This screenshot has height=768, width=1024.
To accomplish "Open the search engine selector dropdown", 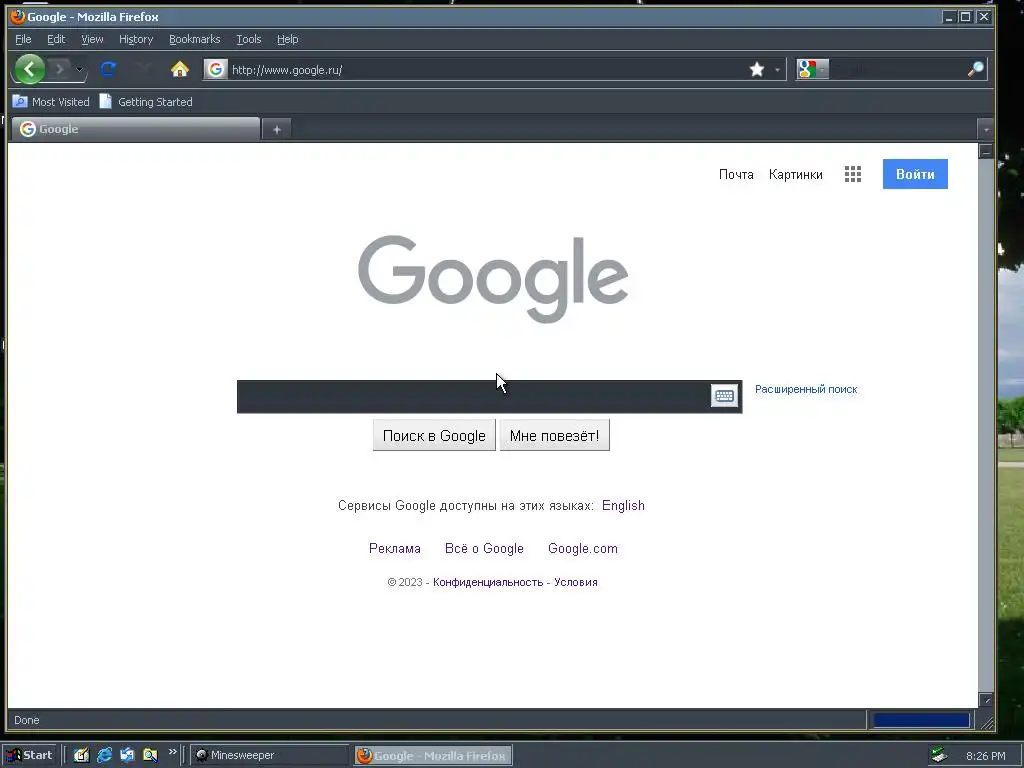I will coord(812,69).
